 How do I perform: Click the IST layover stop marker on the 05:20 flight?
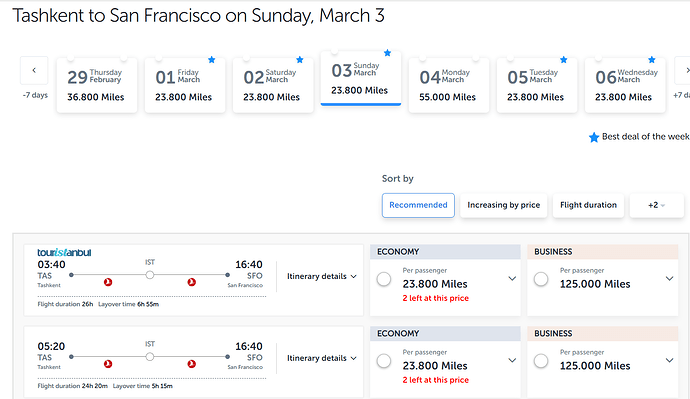pos(150,357)
